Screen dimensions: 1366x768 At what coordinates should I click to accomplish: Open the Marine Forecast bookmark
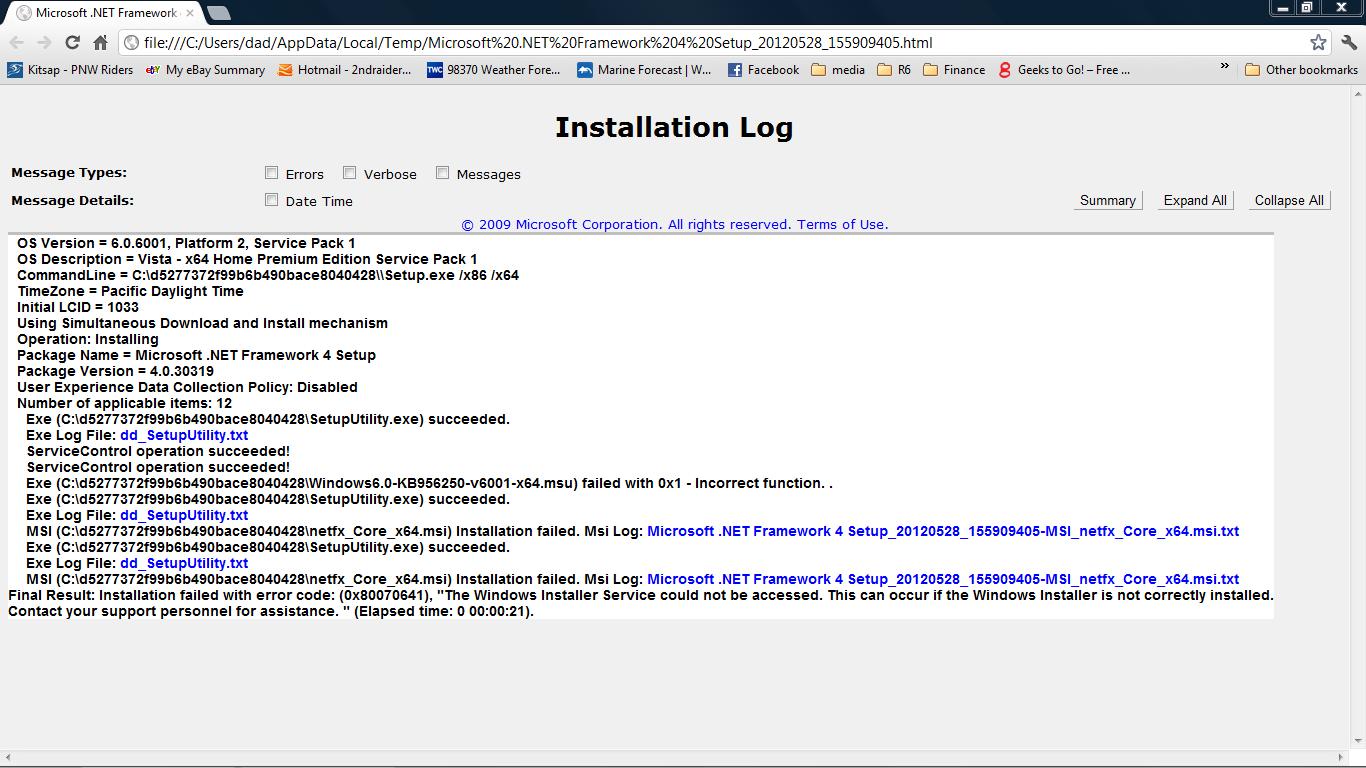point(644,70)
